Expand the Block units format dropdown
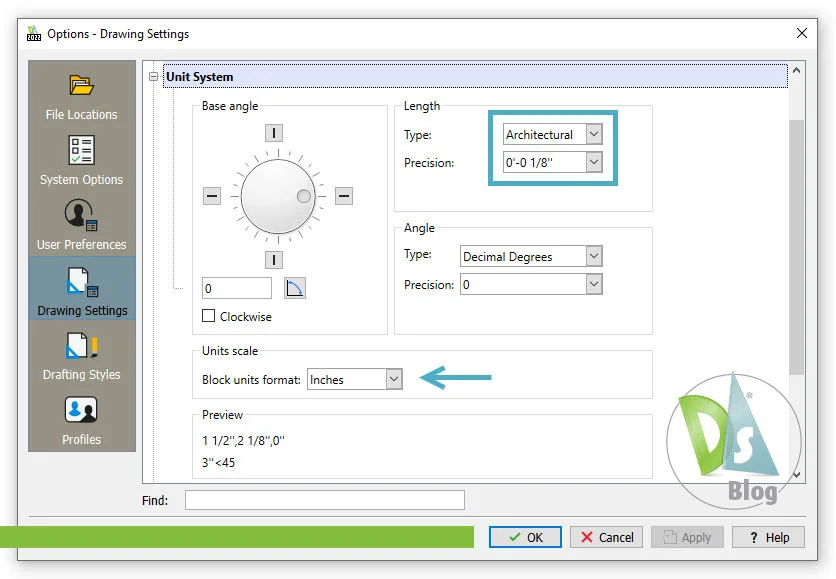 393,379
